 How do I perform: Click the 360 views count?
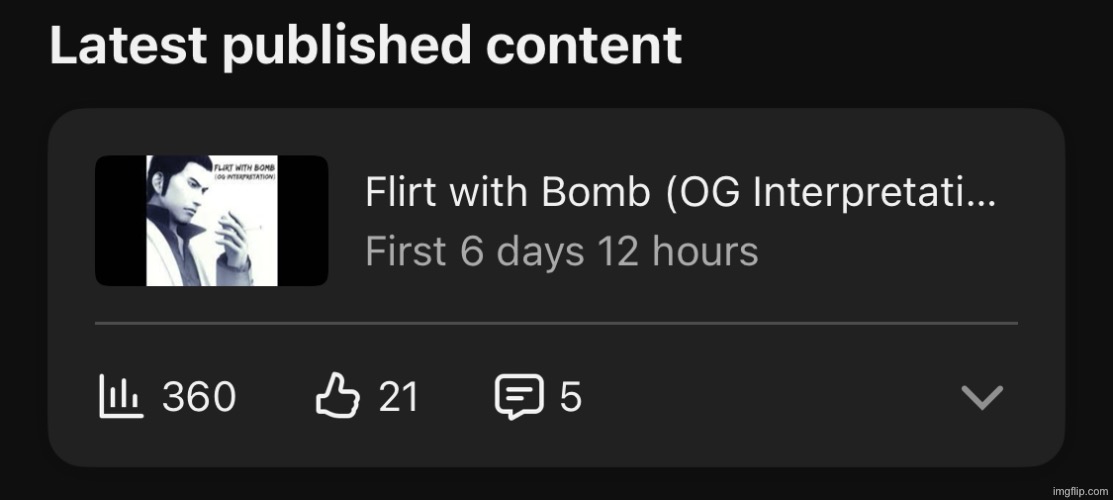click(x=199, y=396)
